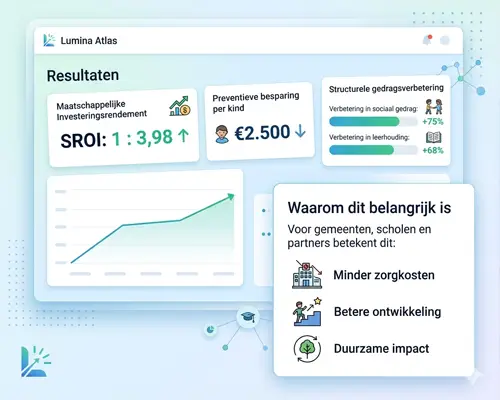Screen dimensions: 500x400
Task: Click the growth chart coin icon
Action: point(180,106)
